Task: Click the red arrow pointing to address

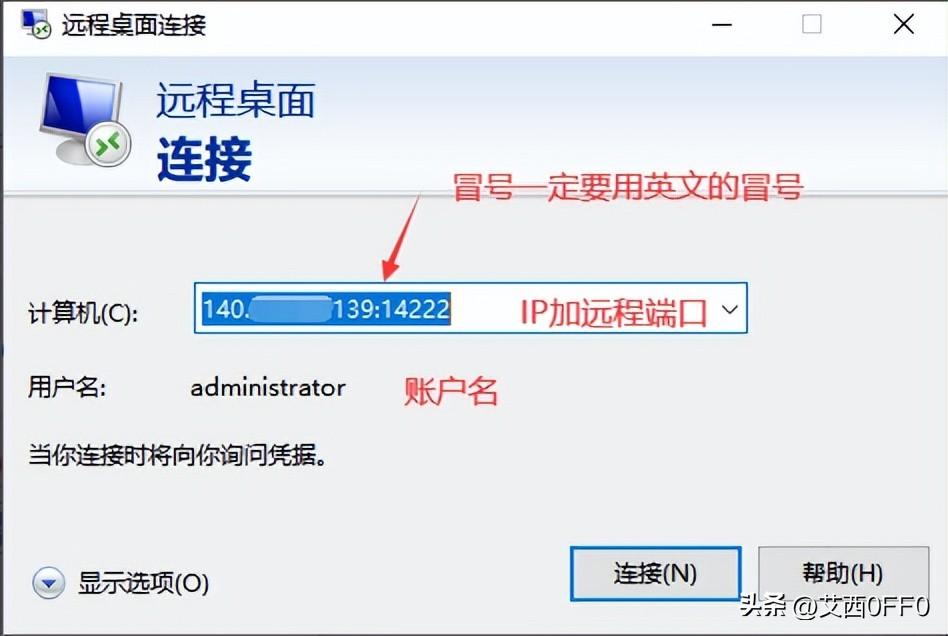Action: (x=401, y=237)
